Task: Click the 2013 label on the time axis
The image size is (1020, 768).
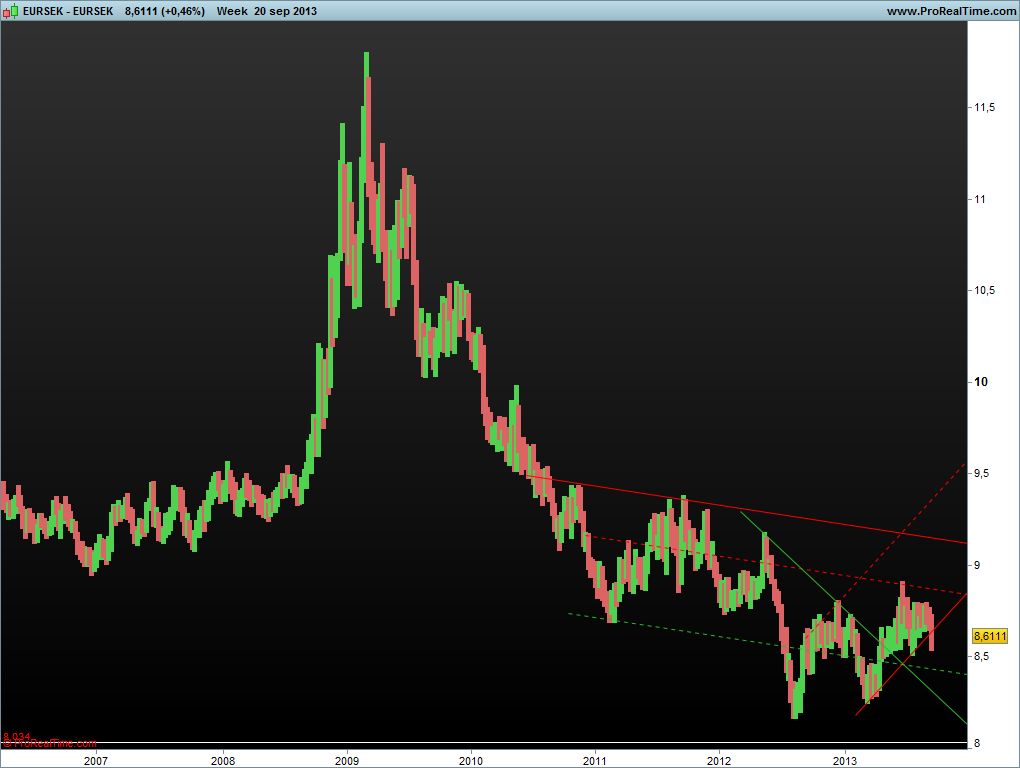Action: pyautogui.click(x=845, y=759)
